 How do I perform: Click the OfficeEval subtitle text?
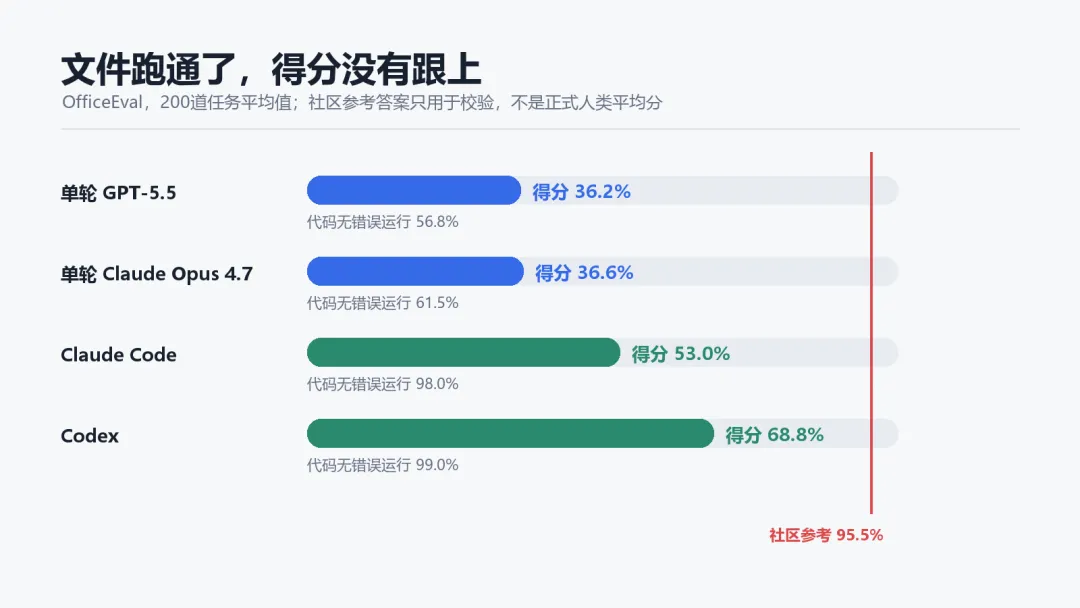point(362,103)
